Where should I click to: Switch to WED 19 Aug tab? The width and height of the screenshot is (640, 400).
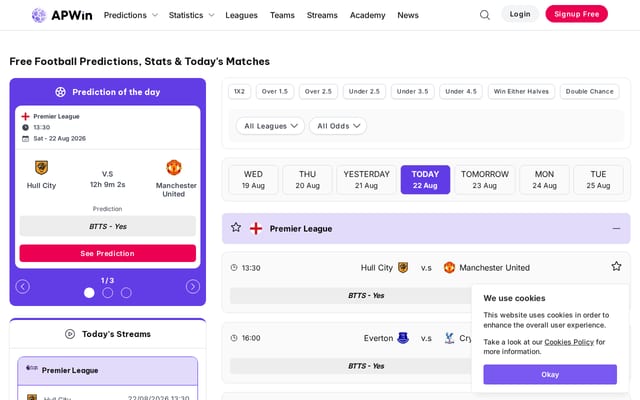253,180
